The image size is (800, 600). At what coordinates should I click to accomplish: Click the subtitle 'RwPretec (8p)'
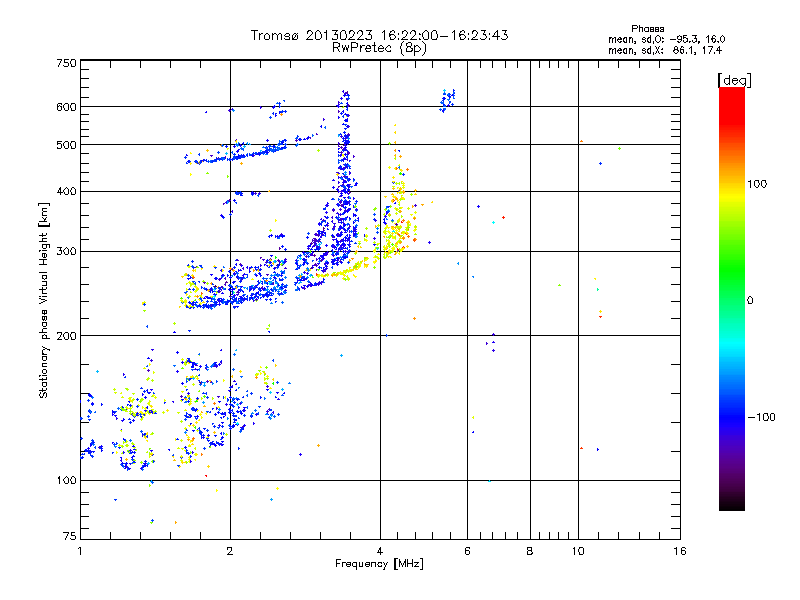pos(379,48)
